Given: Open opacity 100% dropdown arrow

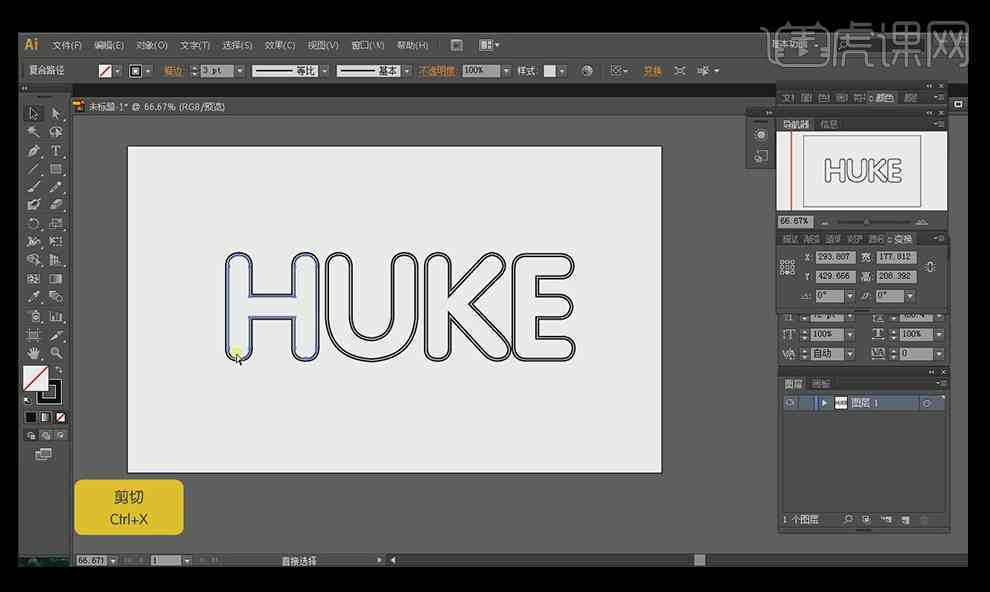Looking at the screenshot, I should pos(506,71).
